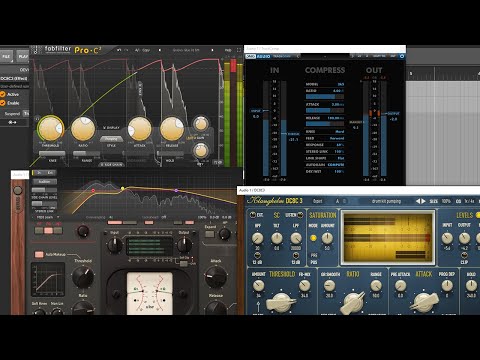This screenshot has width=480, height=360.
Task: Click the output level handle in TrackComp
Action: [393, 114]
